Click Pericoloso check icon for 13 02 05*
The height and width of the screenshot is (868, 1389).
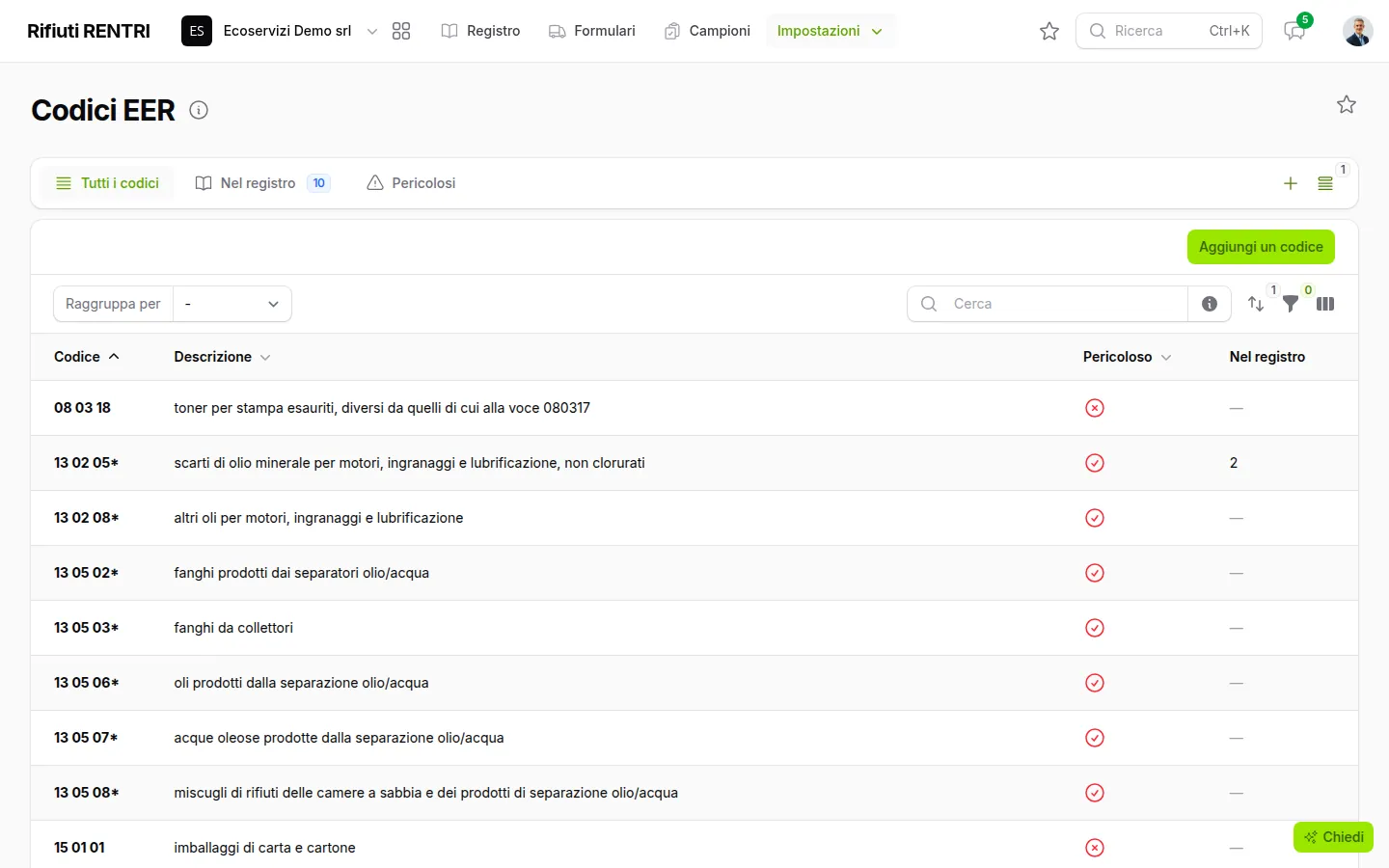coord(1095,463)
